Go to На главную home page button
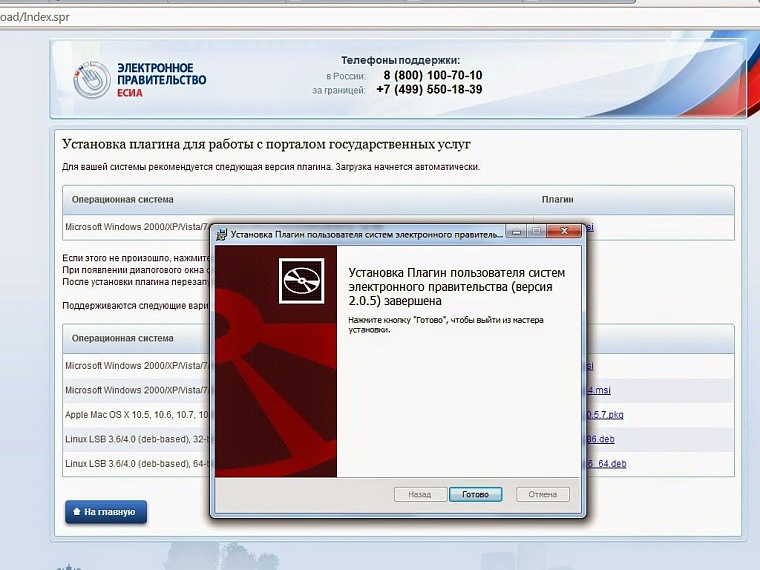The width and height of the screenshot is (760, 570). [x=106, y=512]
